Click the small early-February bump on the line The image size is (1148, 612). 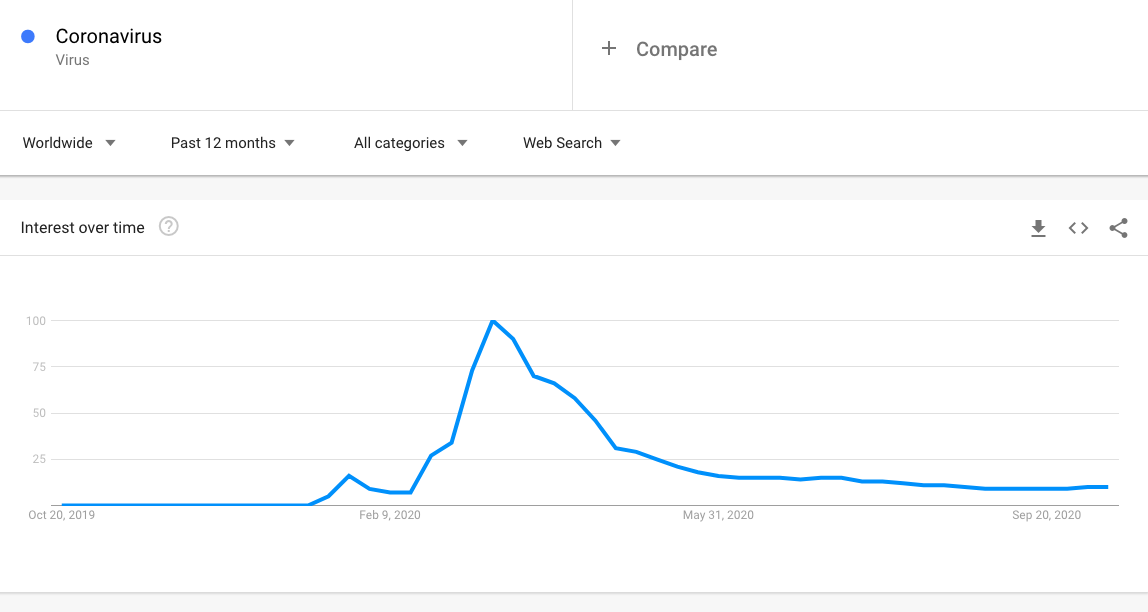click(x=349, y=476)
